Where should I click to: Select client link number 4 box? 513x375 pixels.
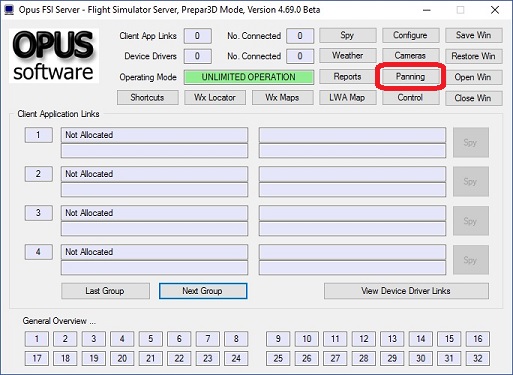[x=39, y=252]
